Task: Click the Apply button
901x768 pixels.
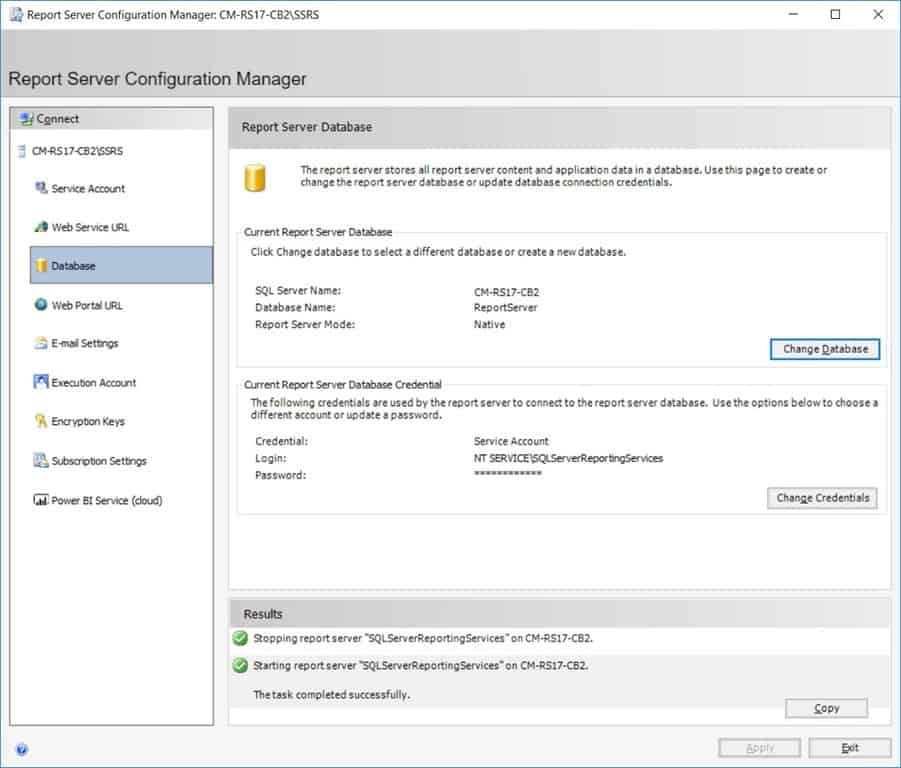Action: [x=759, y=748]
